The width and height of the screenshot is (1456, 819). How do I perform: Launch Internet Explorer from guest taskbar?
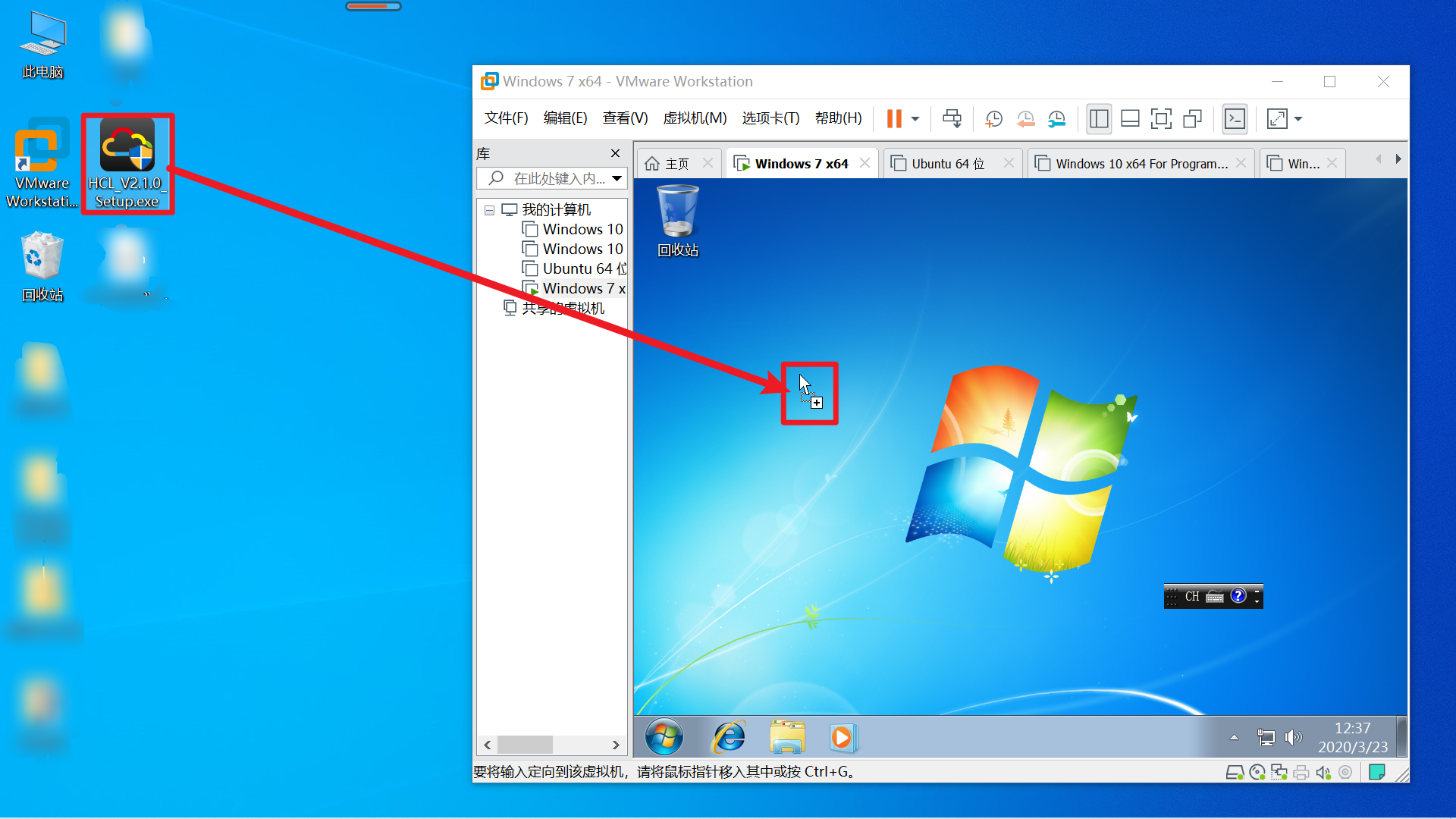coord(730,737)
